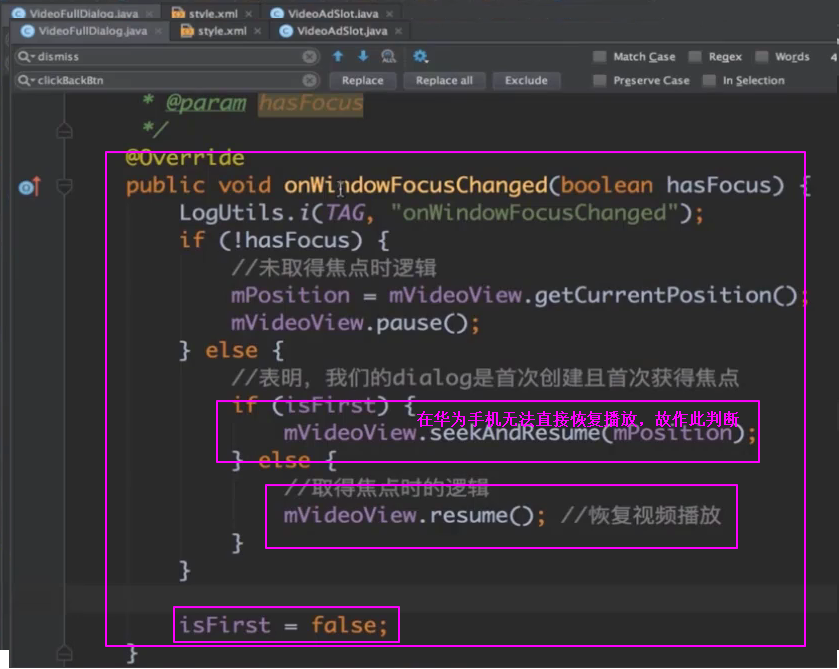Enable the Words checkbox
Screen dimensions: 839x669
click(762, 57)
